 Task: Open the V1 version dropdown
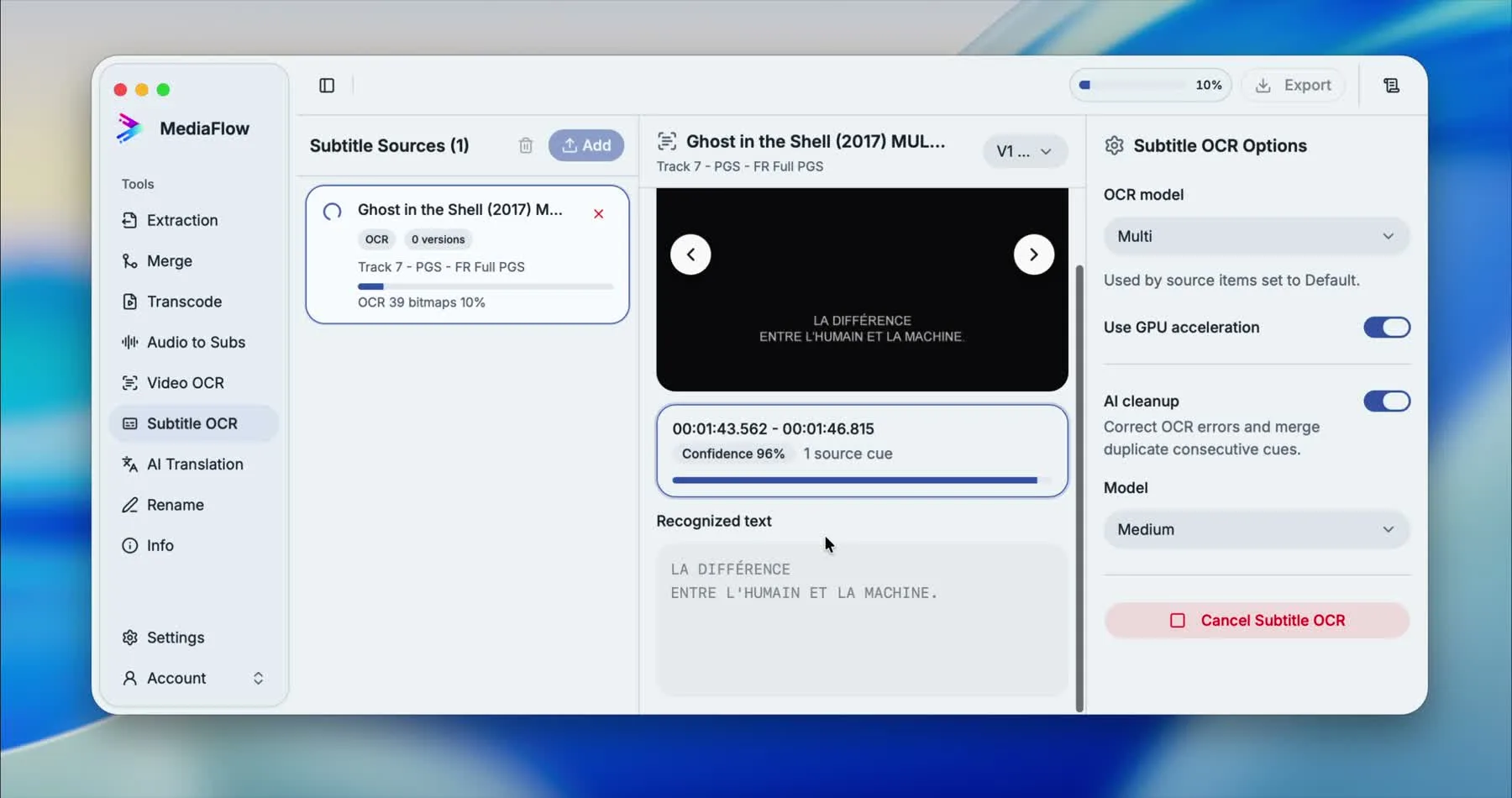(x=1025, y=152)
